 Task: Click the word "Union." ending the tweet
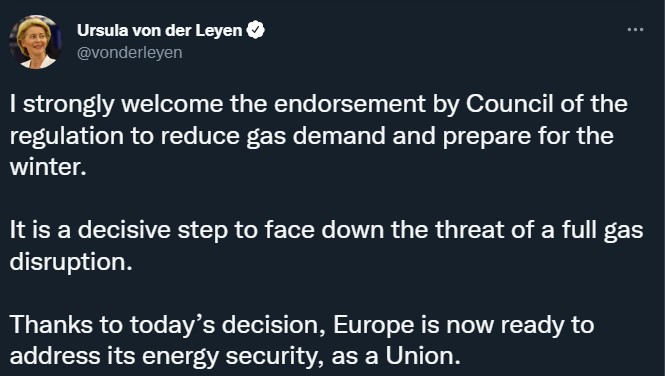click(423, 356)
